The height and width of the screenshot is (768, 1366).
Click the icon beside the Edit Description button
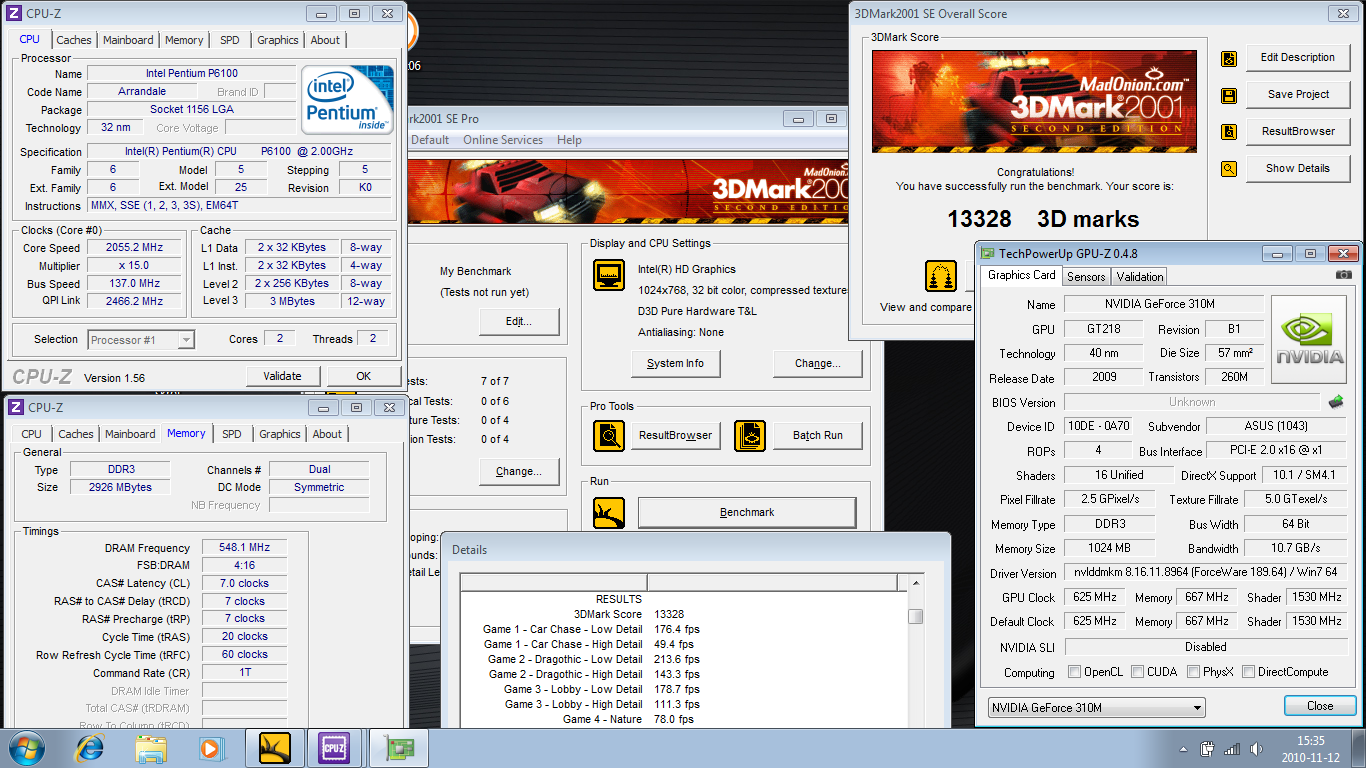(x=1229, y=58)
